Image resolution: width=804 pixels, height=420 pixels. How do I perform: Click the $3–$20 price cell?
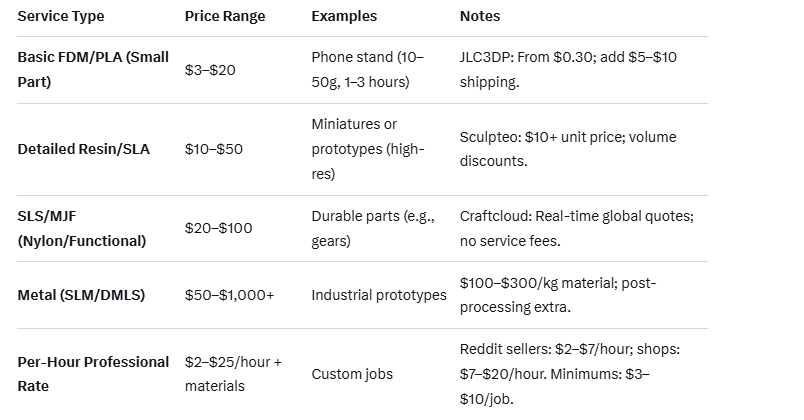[210, 69]
